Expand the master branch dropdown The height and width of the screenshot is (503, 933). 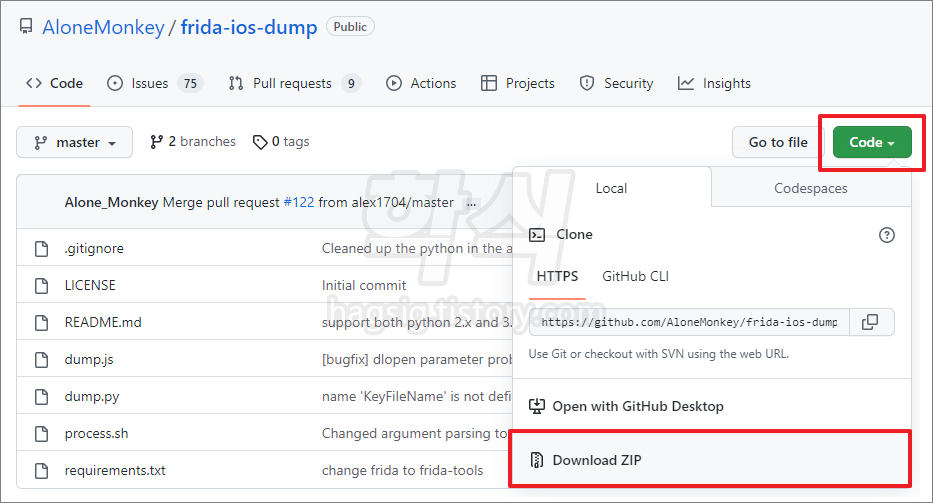coord(74,142)
